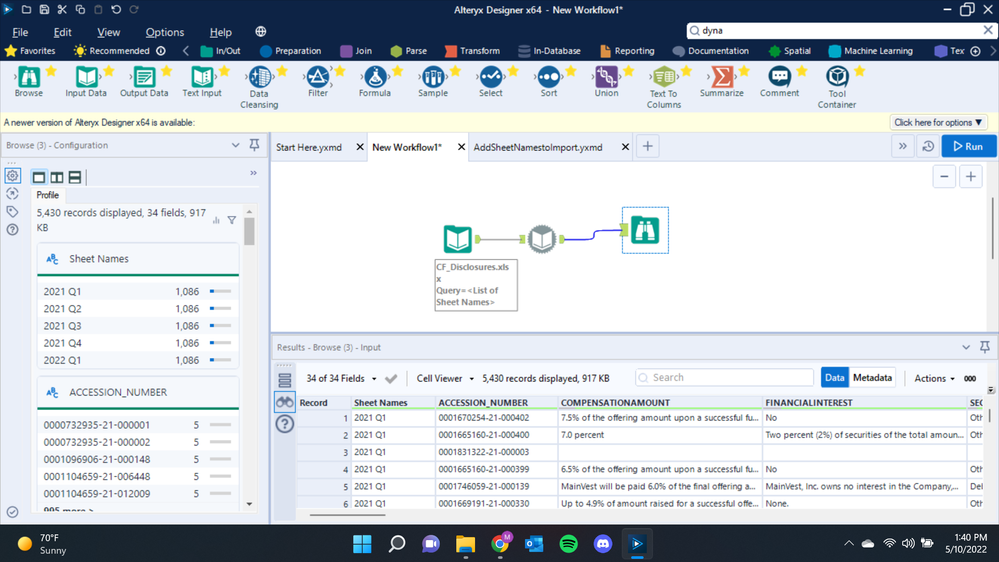The width and height of the screenshot is (999, 562).
Task: Toggle single pane layout view
Action: click(39, 177)
